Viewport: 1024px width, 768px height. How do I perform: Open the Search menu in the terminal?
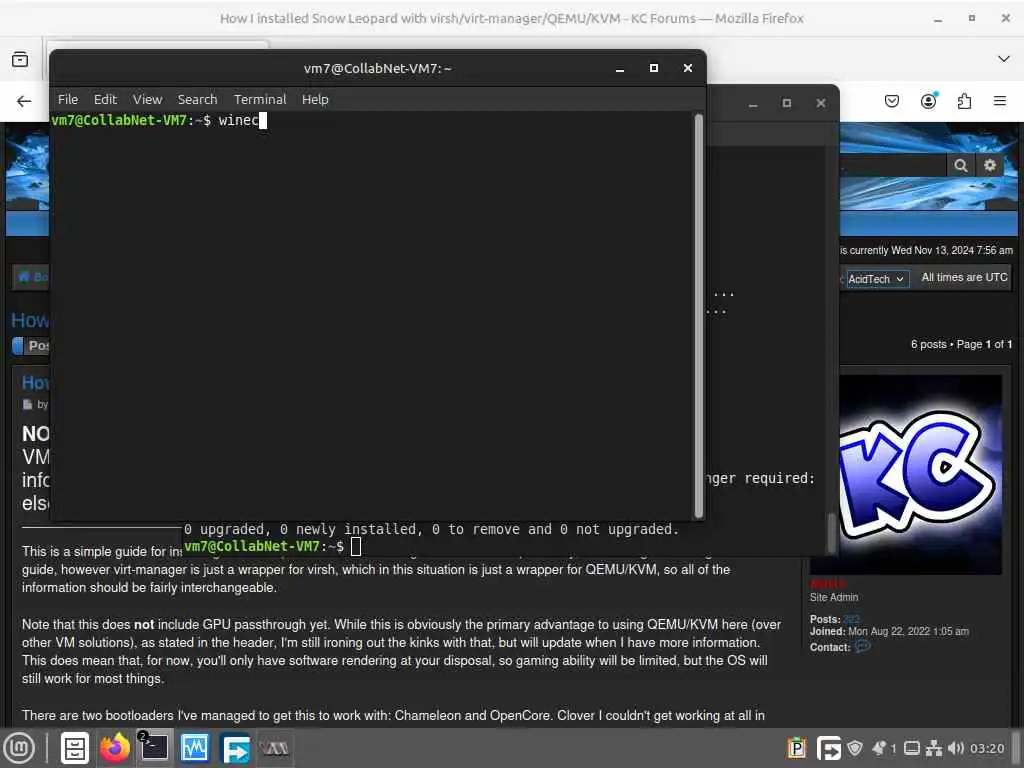coord(197,99)
